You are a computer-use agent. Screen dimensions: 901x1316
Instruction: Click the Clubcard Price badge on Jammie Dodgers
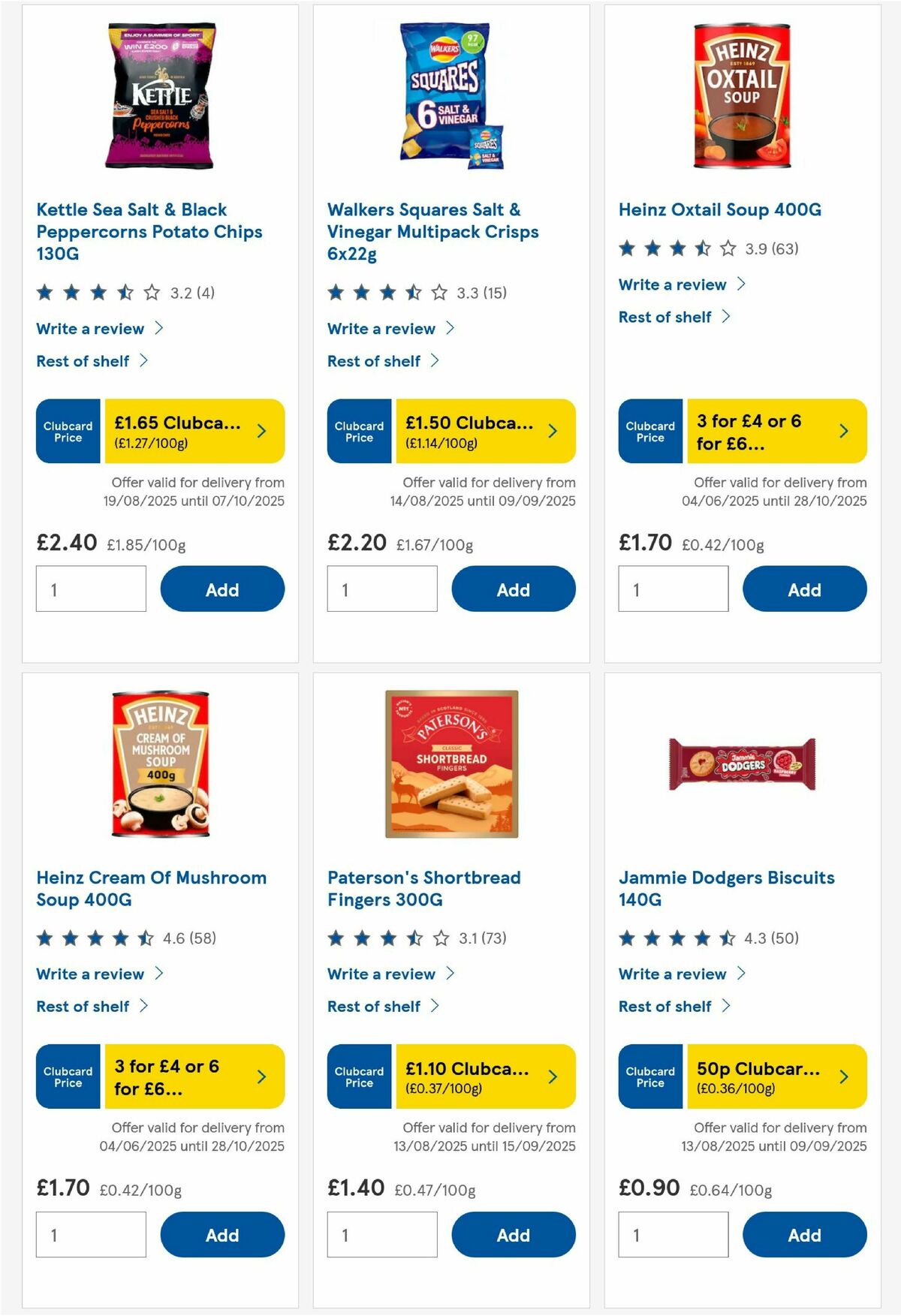tap(650, 1077)
